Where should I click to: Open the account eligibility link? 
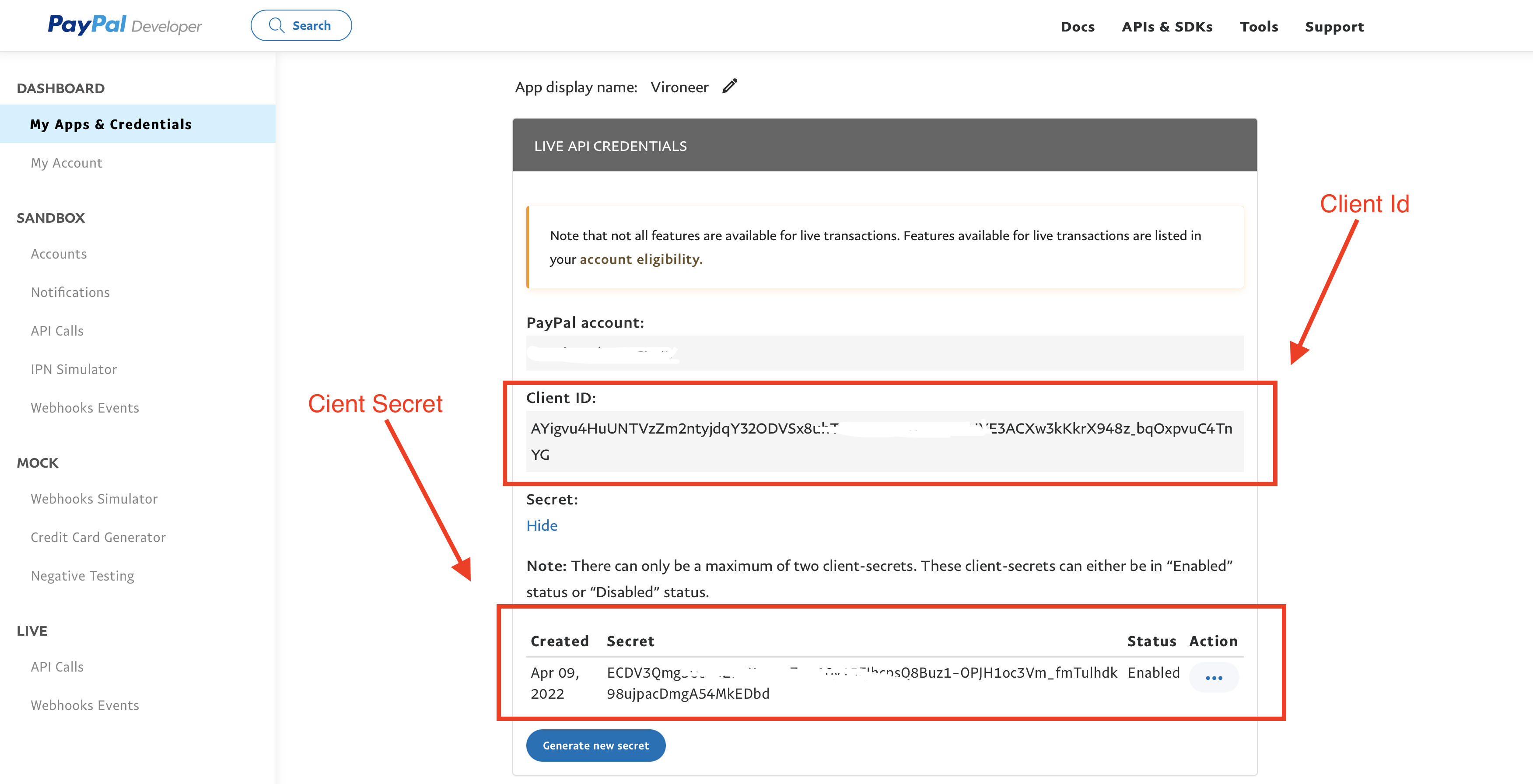tap(640, 259)
